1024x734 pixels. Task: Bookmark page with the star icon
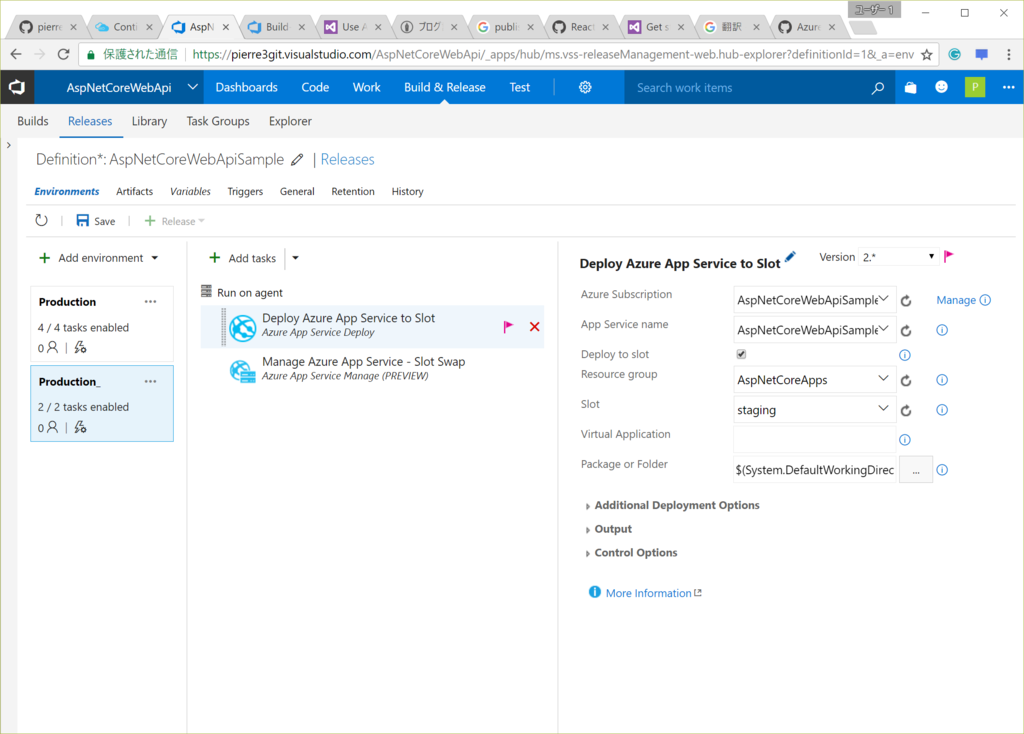927,55
